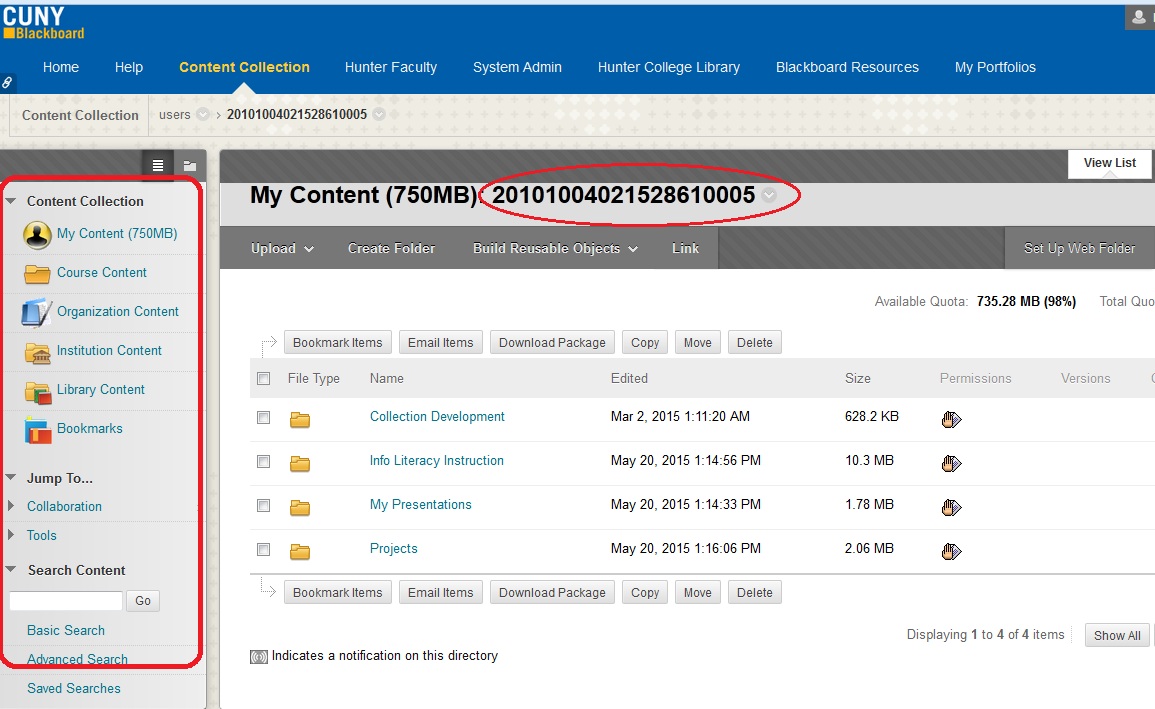This screenshot has width=1155, height=709.
Task: Click Set Up Web Folder
Action: (1079, 249)
